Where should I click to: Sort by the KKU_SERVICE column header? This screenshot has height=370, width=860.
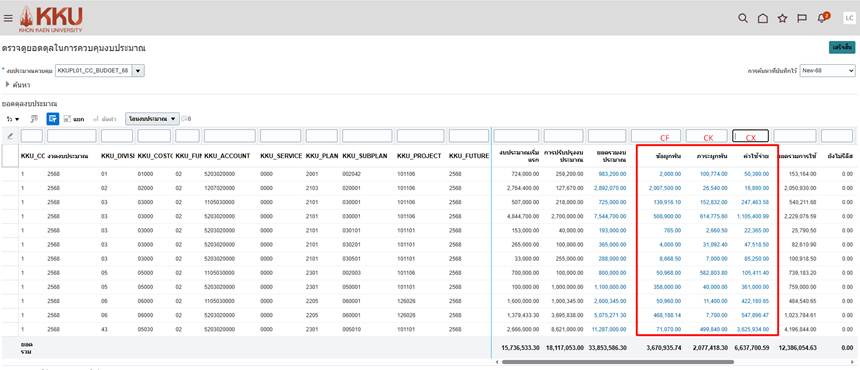281,156
